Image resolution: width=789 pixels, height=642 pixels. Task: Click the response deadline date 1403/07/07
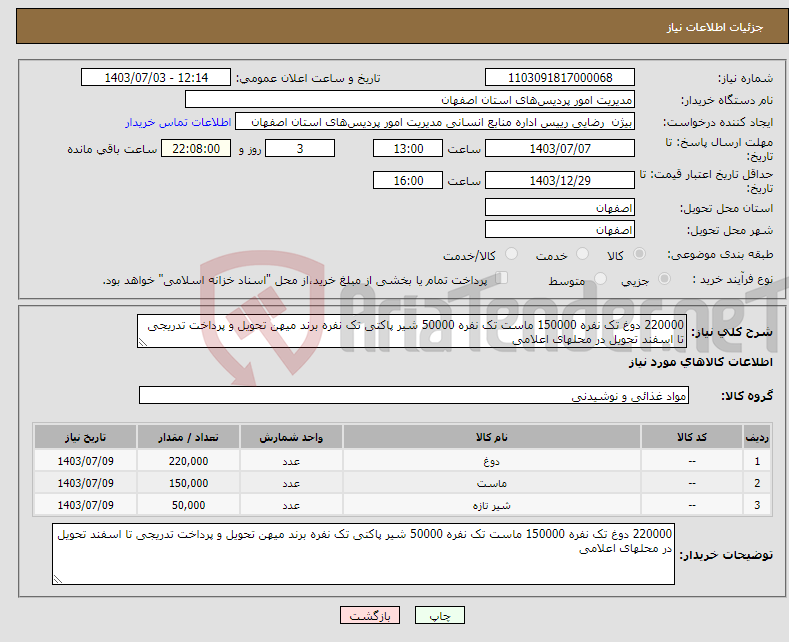click(x=560, y=148)
